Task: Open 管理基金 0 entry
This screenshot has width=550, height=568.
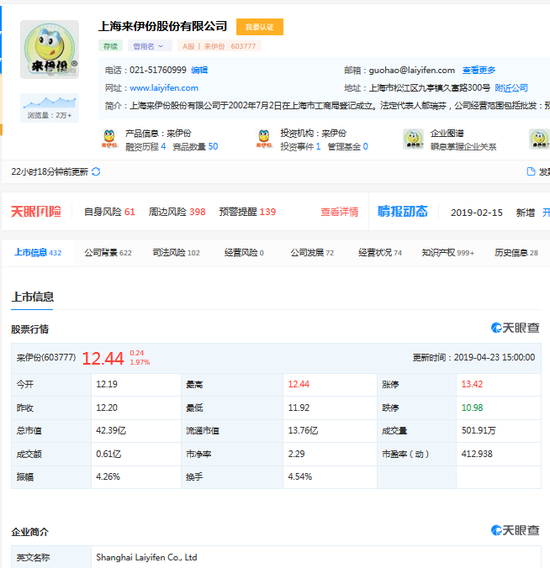Action: pyautogui.click(x=348, y=146)
